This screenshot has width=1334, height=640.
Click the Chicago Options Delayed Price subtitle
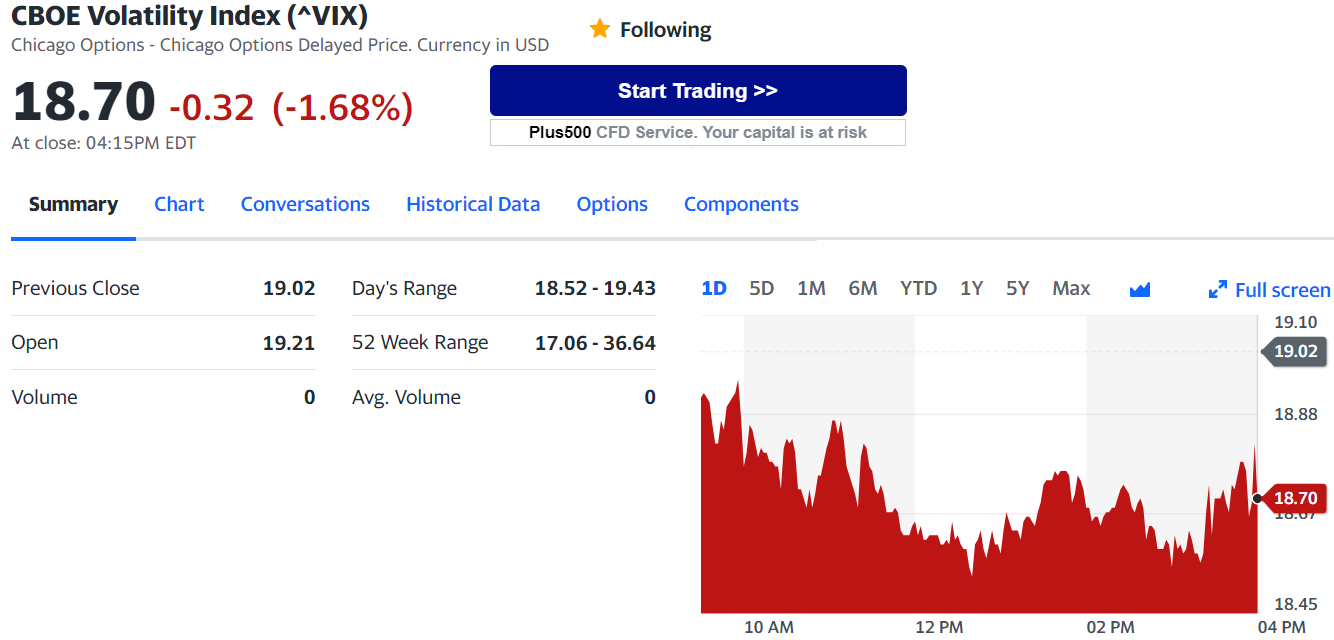point(280,45)
